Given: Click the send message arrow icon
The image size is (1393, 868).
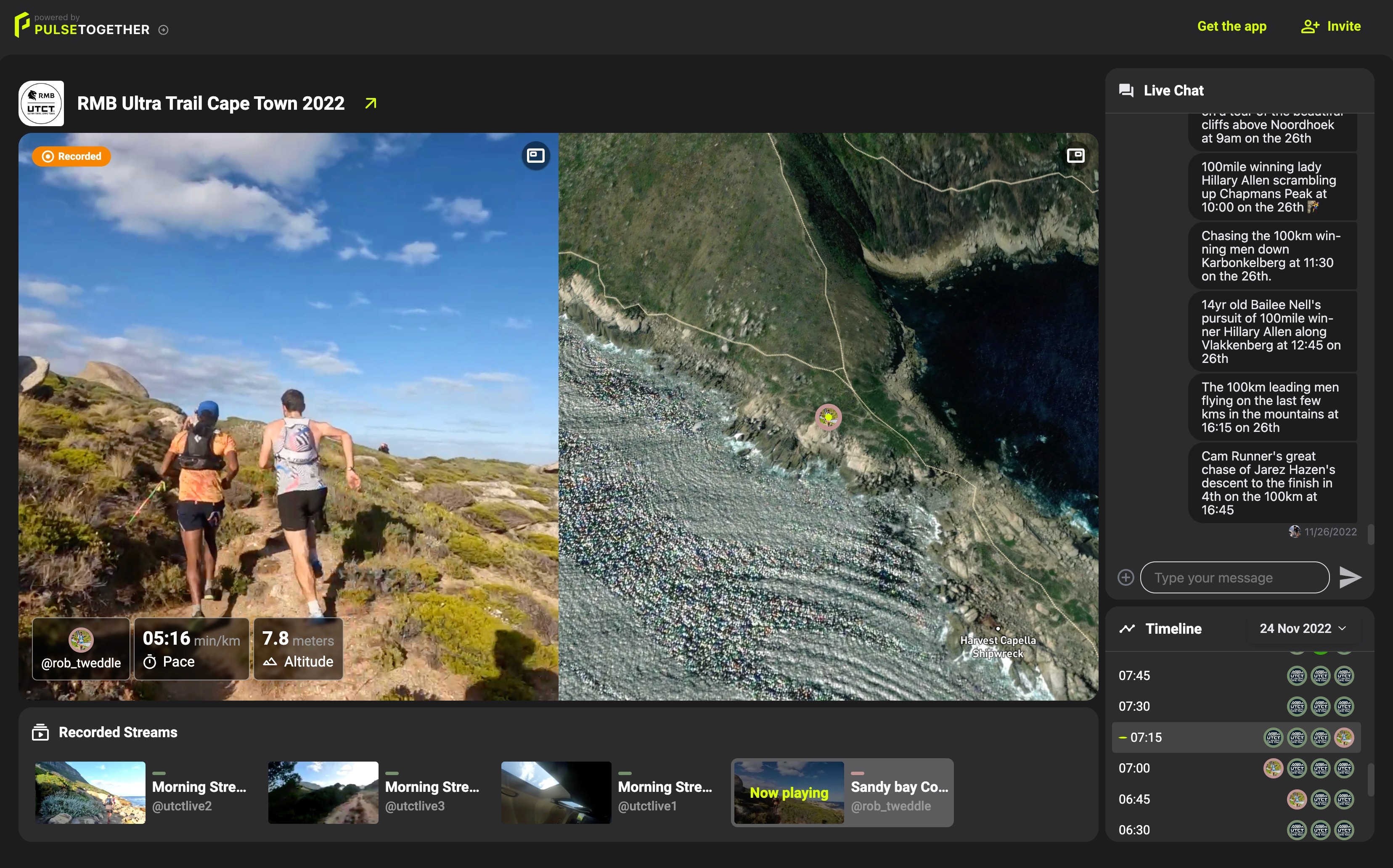Looking at the screenshot, I should [1349, 577].
